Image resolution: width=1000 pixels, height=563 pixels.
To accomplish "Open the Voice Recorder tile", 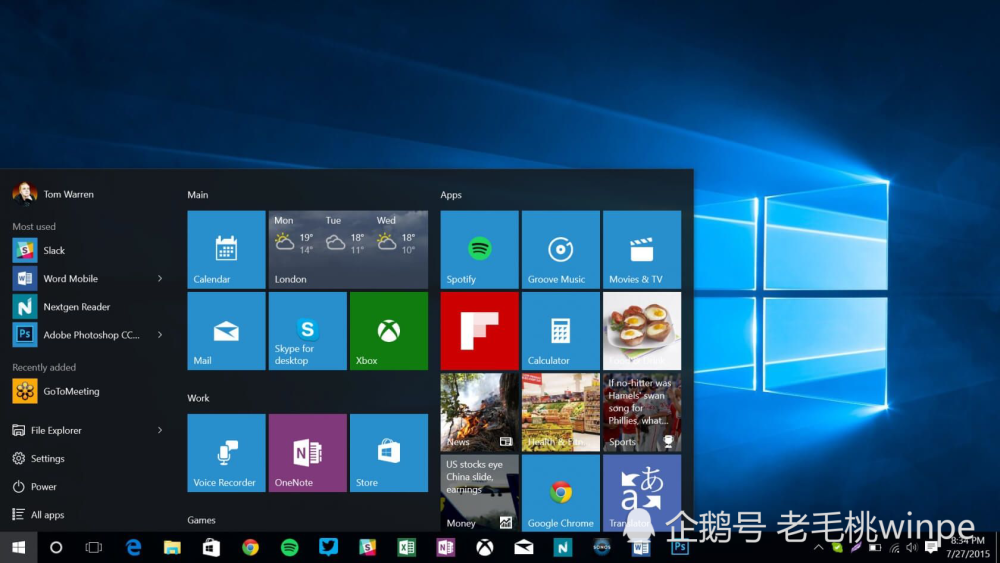I will 226,453.
